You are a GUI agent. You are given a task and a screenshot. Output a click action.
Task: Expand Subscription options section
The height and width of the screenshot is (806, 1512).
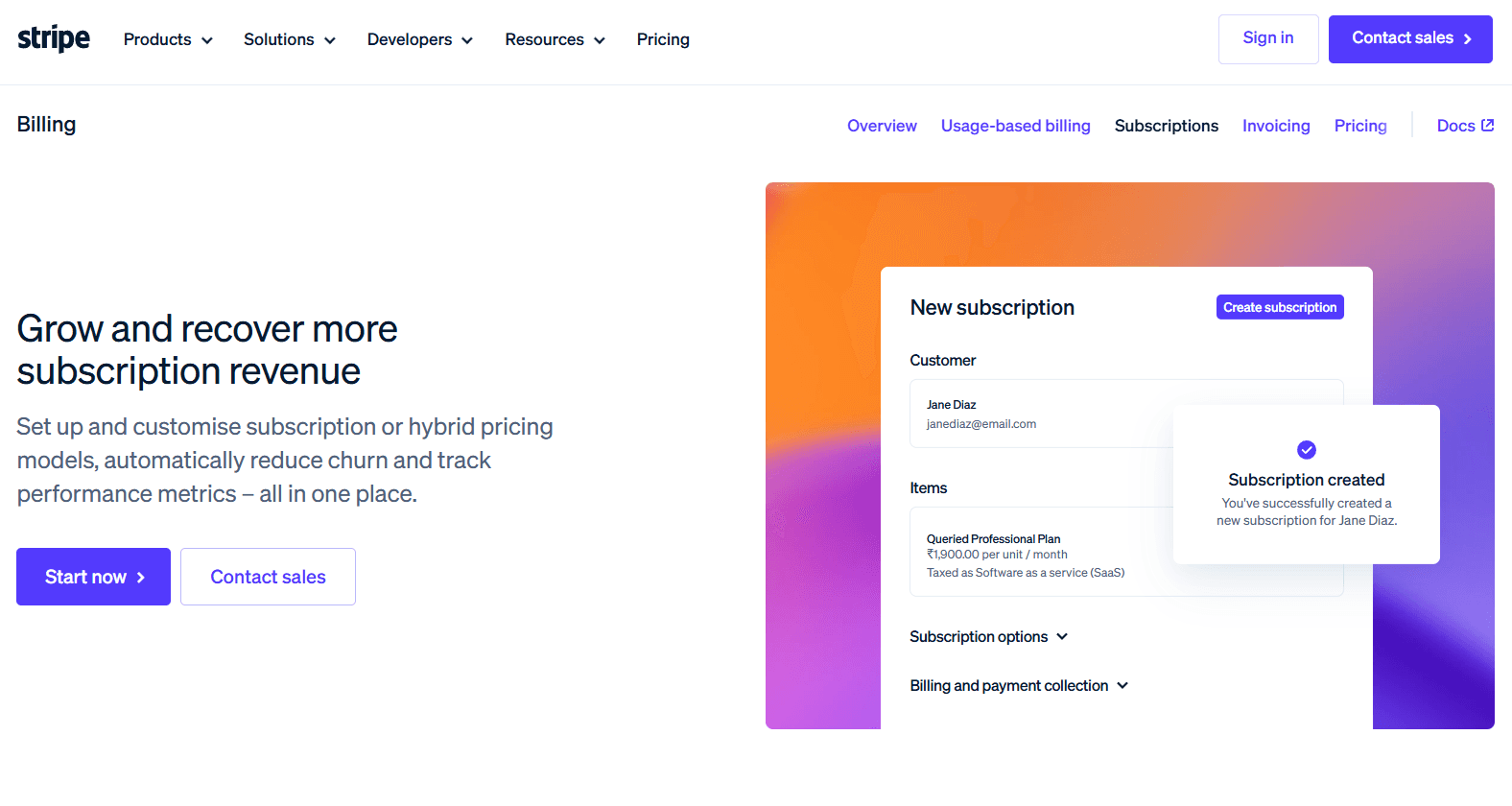(x=989, y=636)
